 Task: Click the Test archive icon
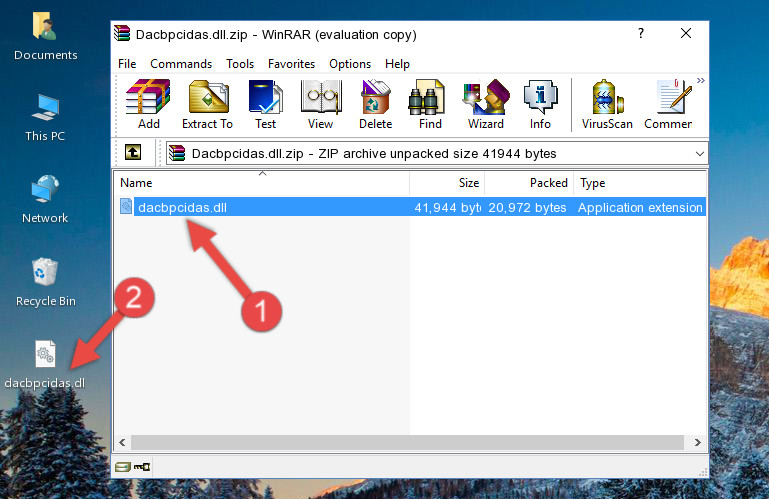point(265,105)
